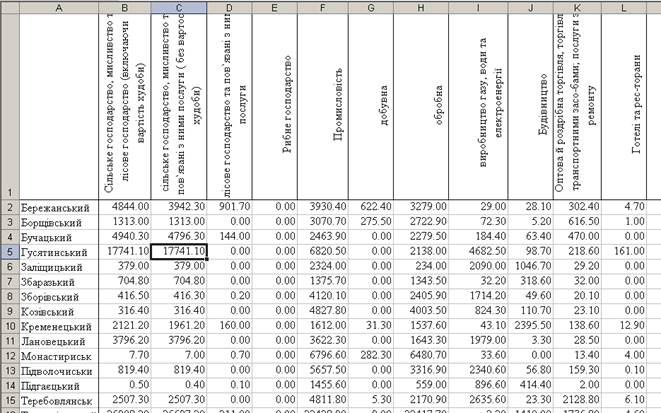Select column B header

125,8
